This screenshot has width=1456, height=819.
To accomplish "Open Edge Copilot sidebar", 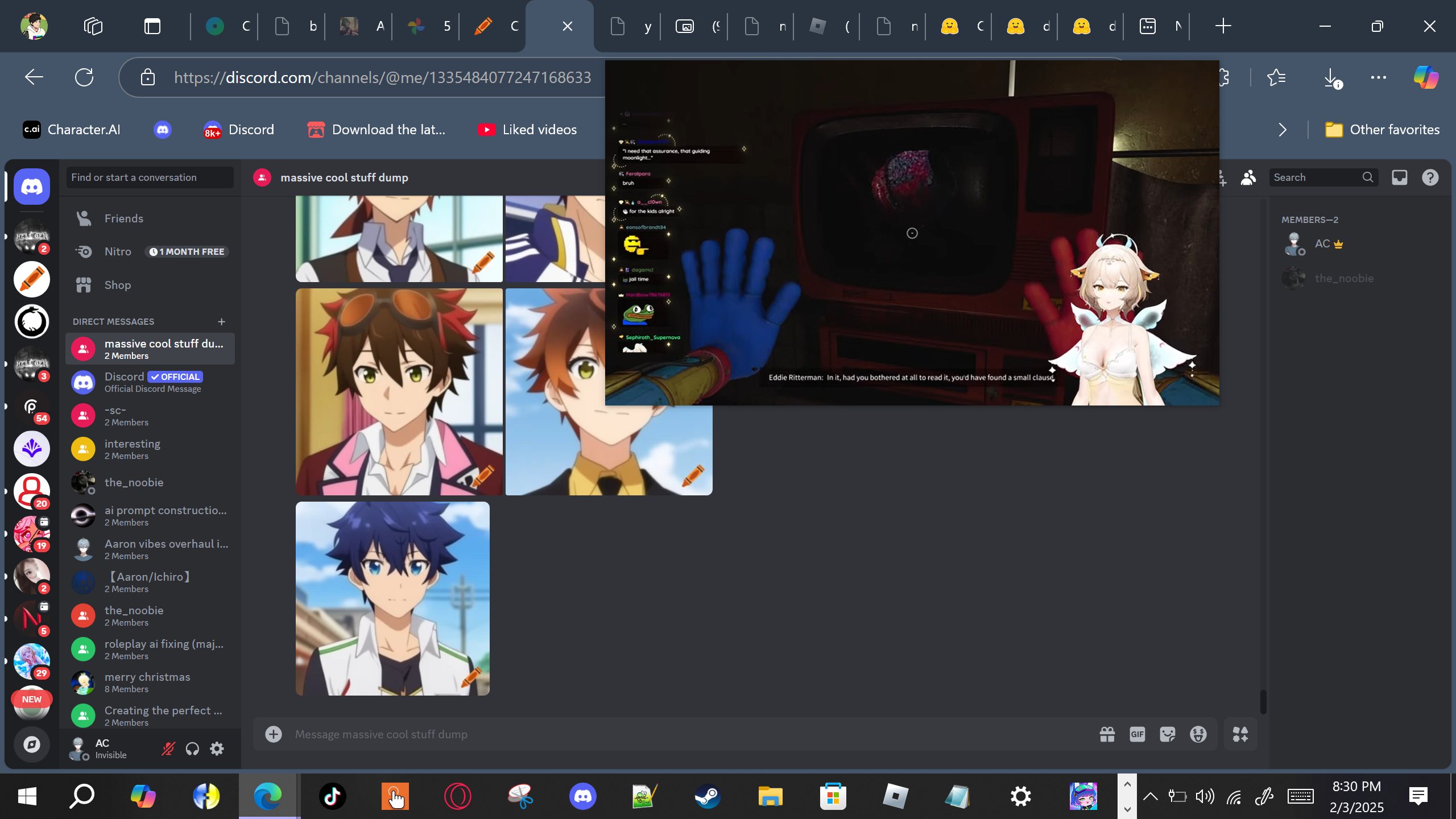I will [1426, 77].
